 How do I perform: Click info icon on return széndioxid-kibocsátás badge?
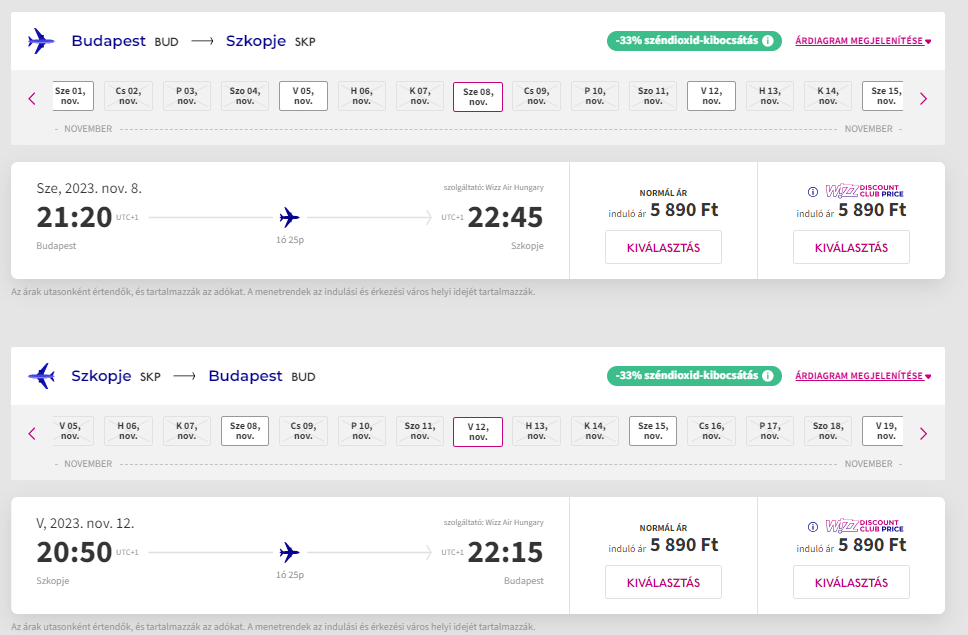768,376
